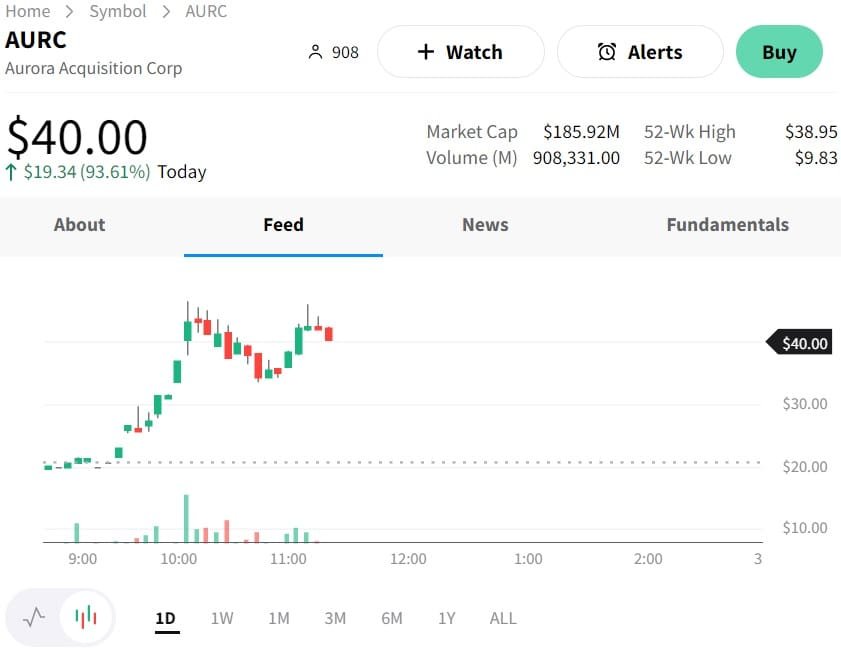Set chart range to 1M
841x654 pixels.
point(279,618)
